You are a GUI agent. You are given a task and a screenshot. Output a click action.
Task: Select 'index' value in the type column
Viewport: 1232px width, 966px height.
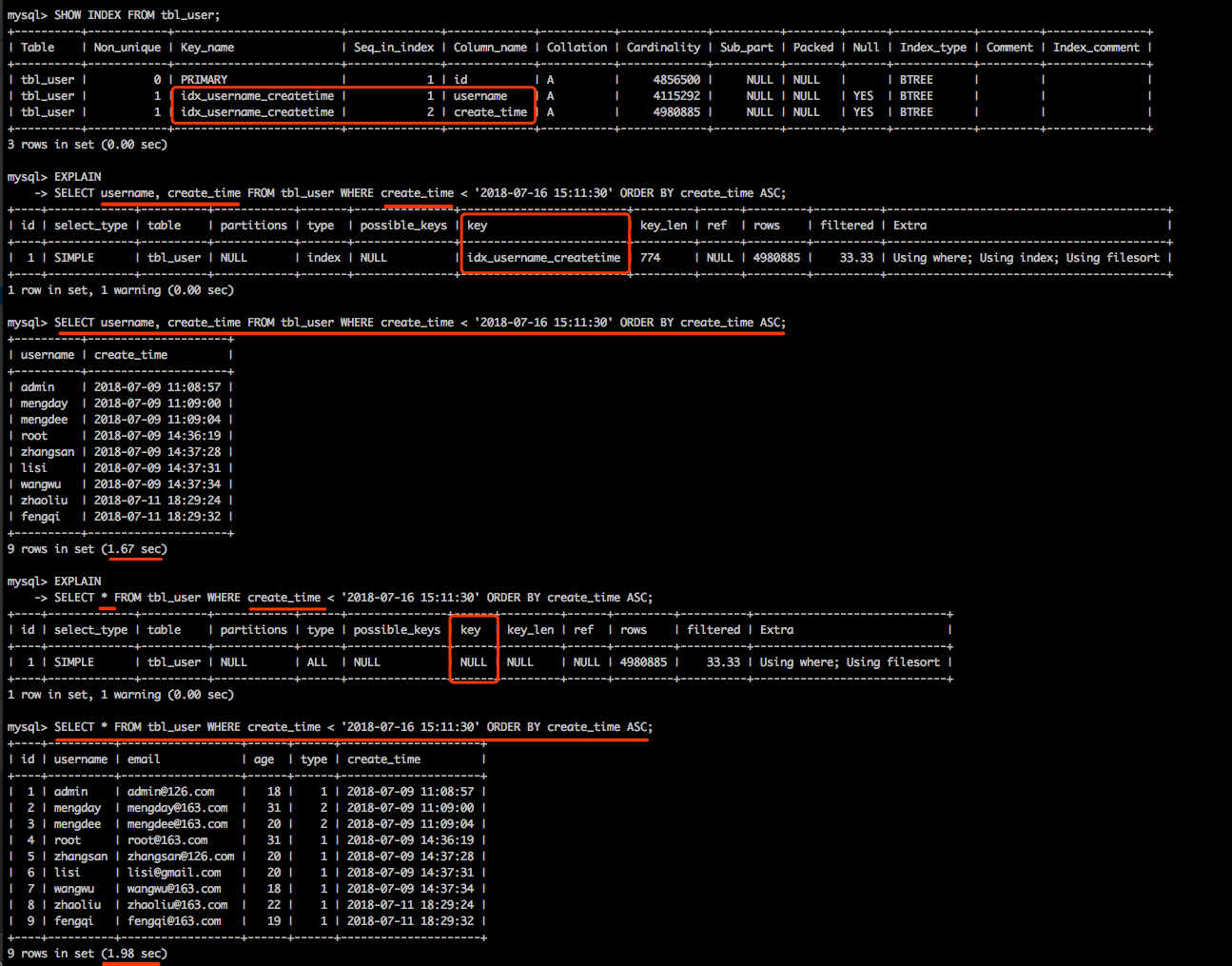point(324,258)
